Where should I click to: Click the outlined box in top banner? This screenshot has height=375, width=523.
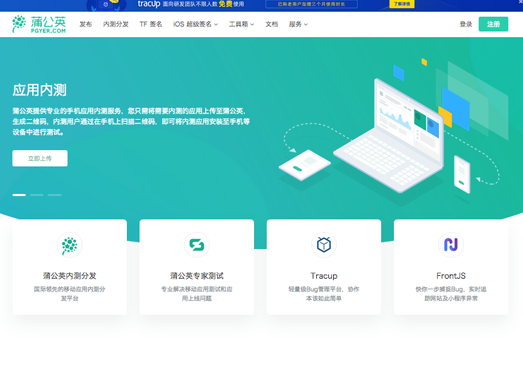tap(312, 4)
